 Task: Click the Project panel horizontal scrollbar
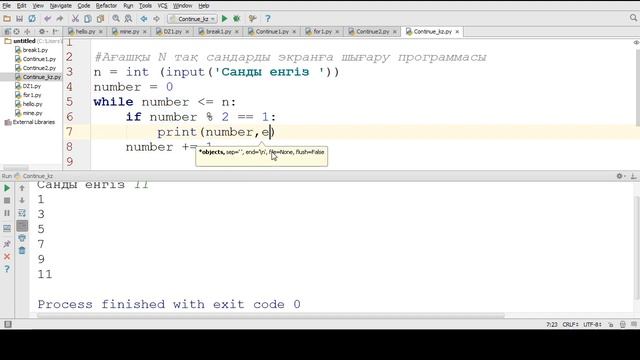click(16, 168)
